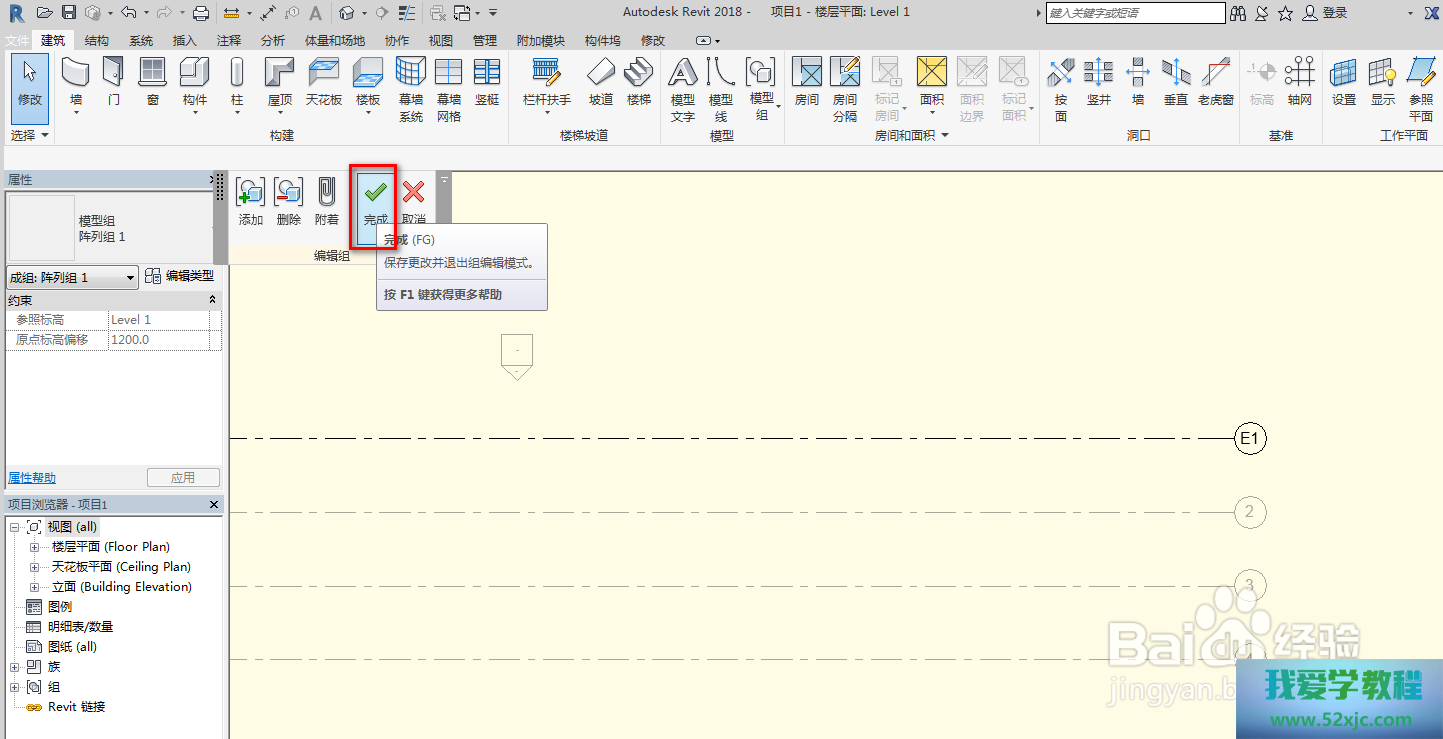Expand the 楼层平面 (Floor Plan) tree node
1443x739 pixels.
[x=34, y=547]
